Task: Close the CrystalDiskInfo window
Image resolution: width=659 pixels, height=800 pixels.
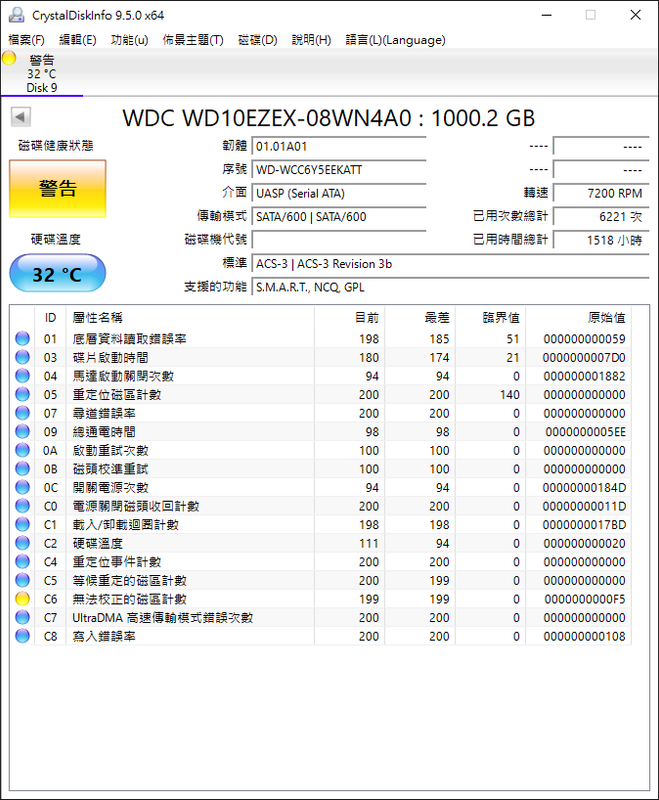Action: (x=636, y=15)
